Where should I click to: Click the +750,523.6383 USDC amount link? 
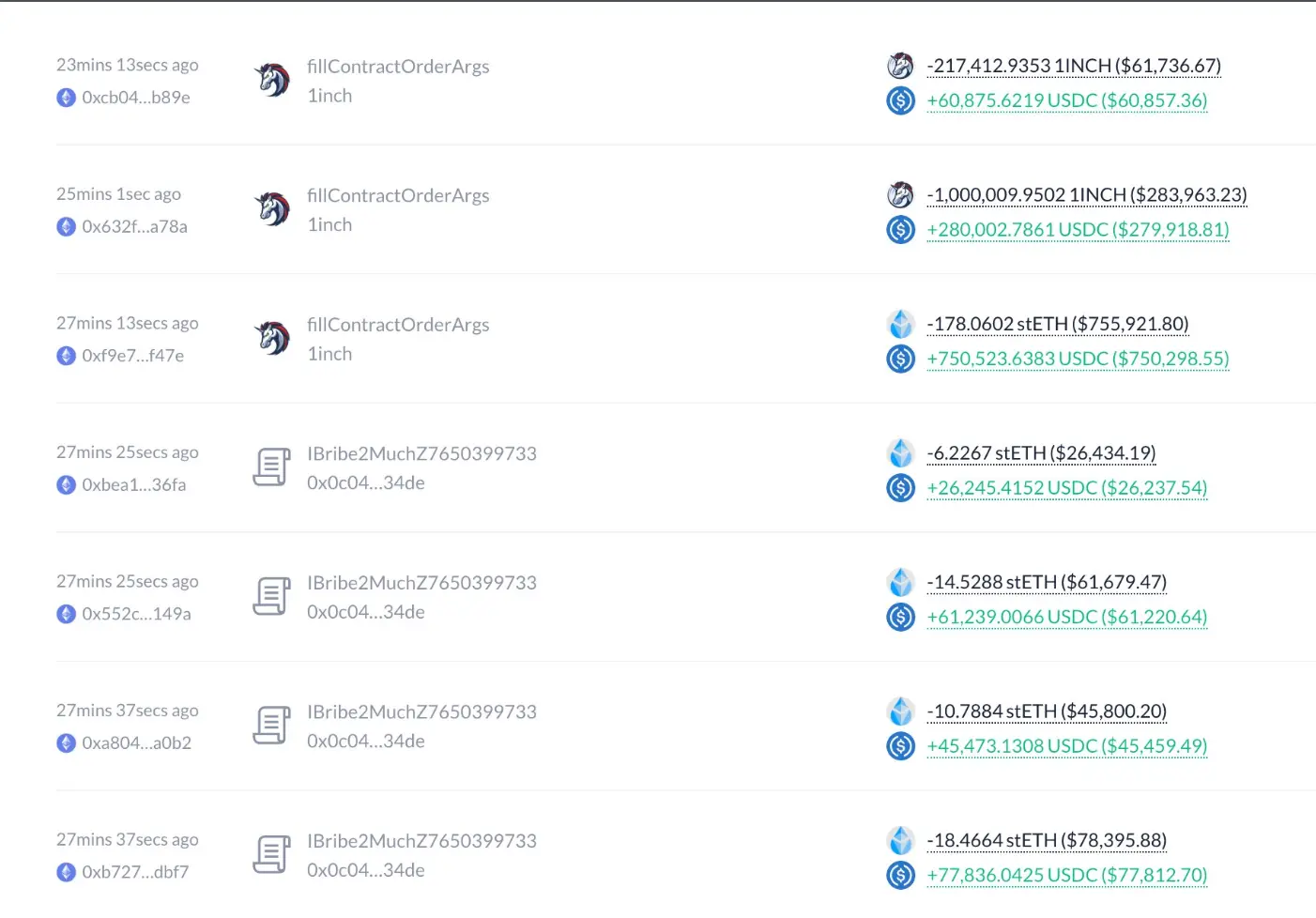[1078, 359]
